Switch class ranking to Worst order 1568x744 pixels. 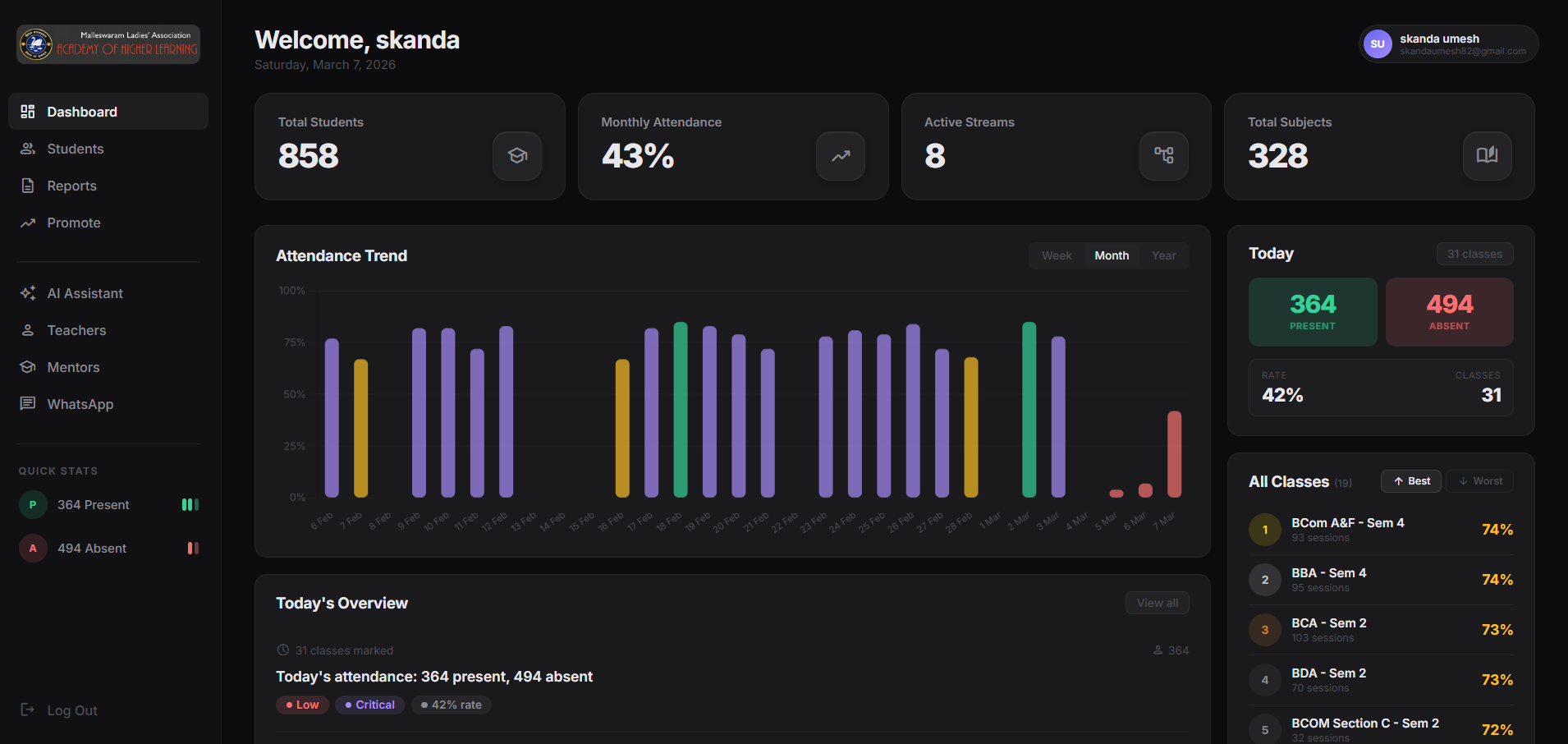[x=1479, y=480]
